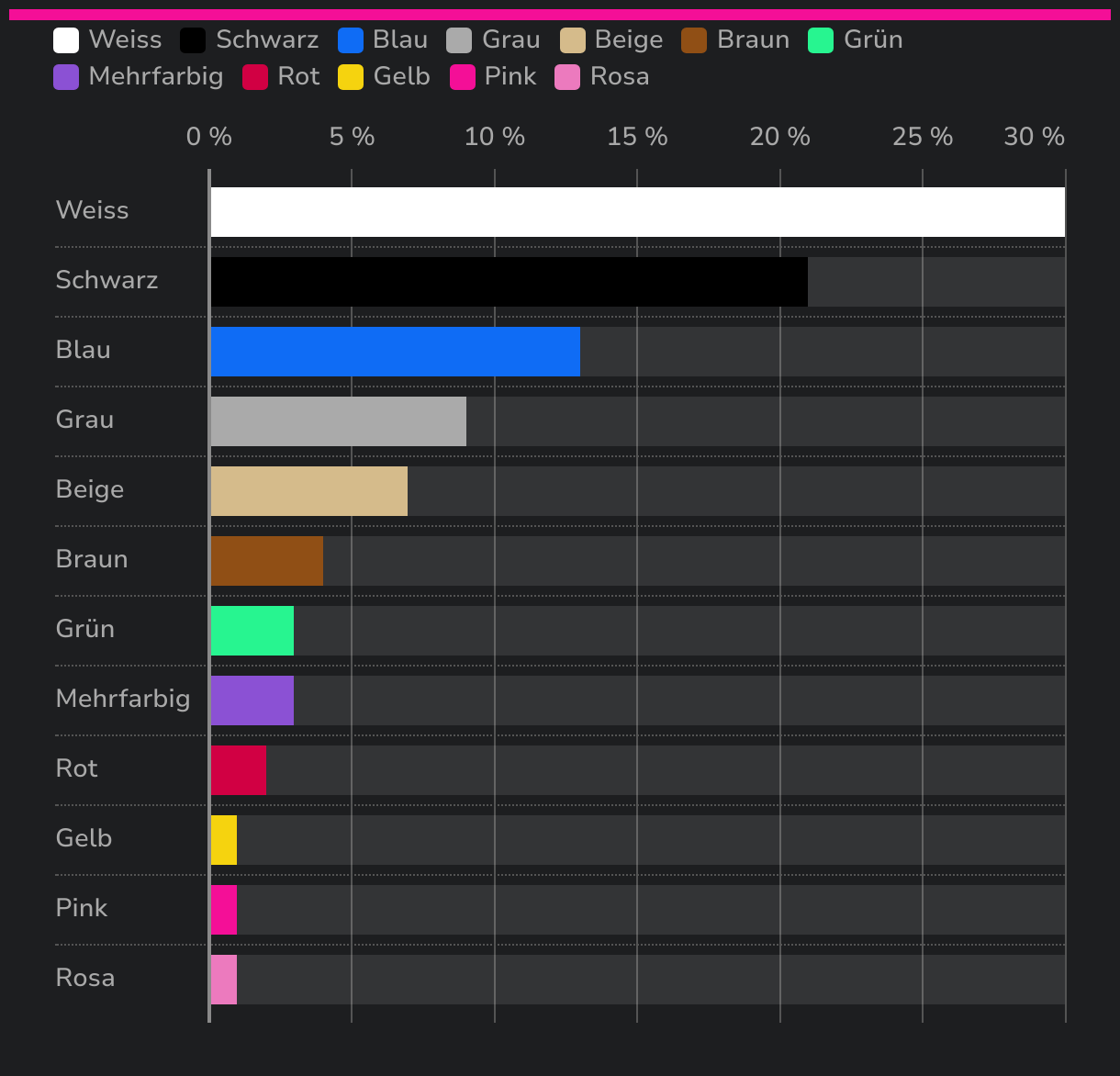Click the Braun legend swatch
The width and height of the screenshot is (1120, 1076).
(x=694, y=40)
